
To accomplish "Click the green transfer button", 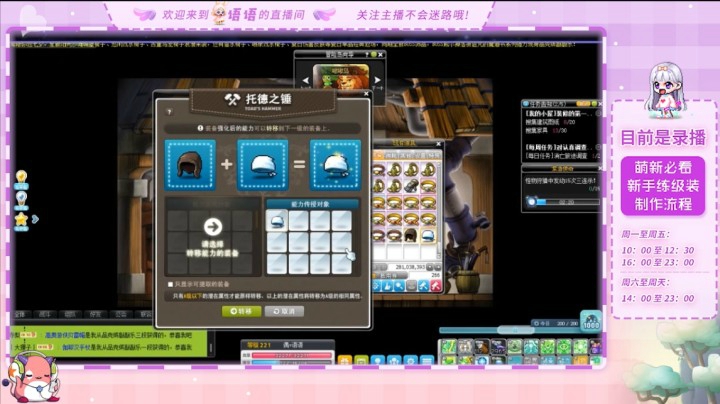I will tap(242, 311).
